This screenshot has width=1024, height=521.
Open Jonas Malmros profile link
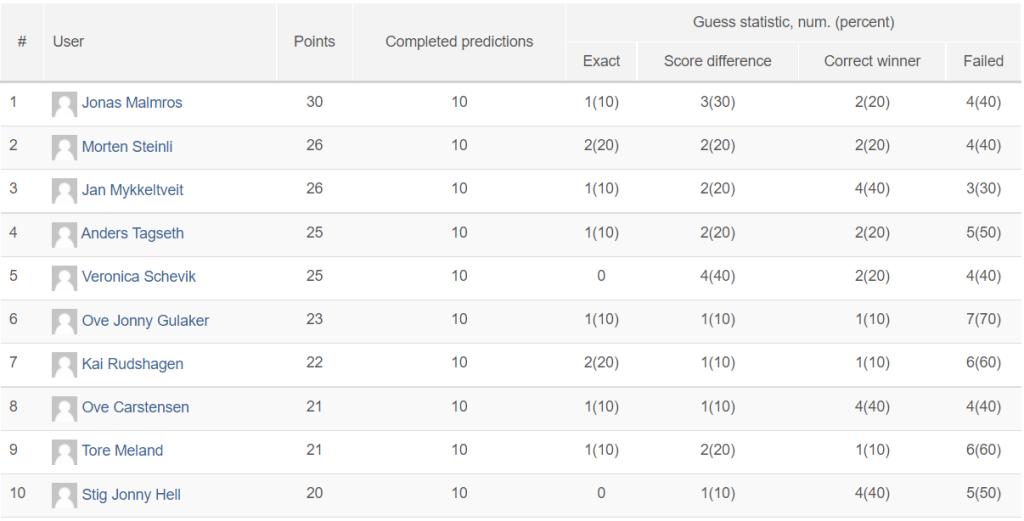point(132,103)
